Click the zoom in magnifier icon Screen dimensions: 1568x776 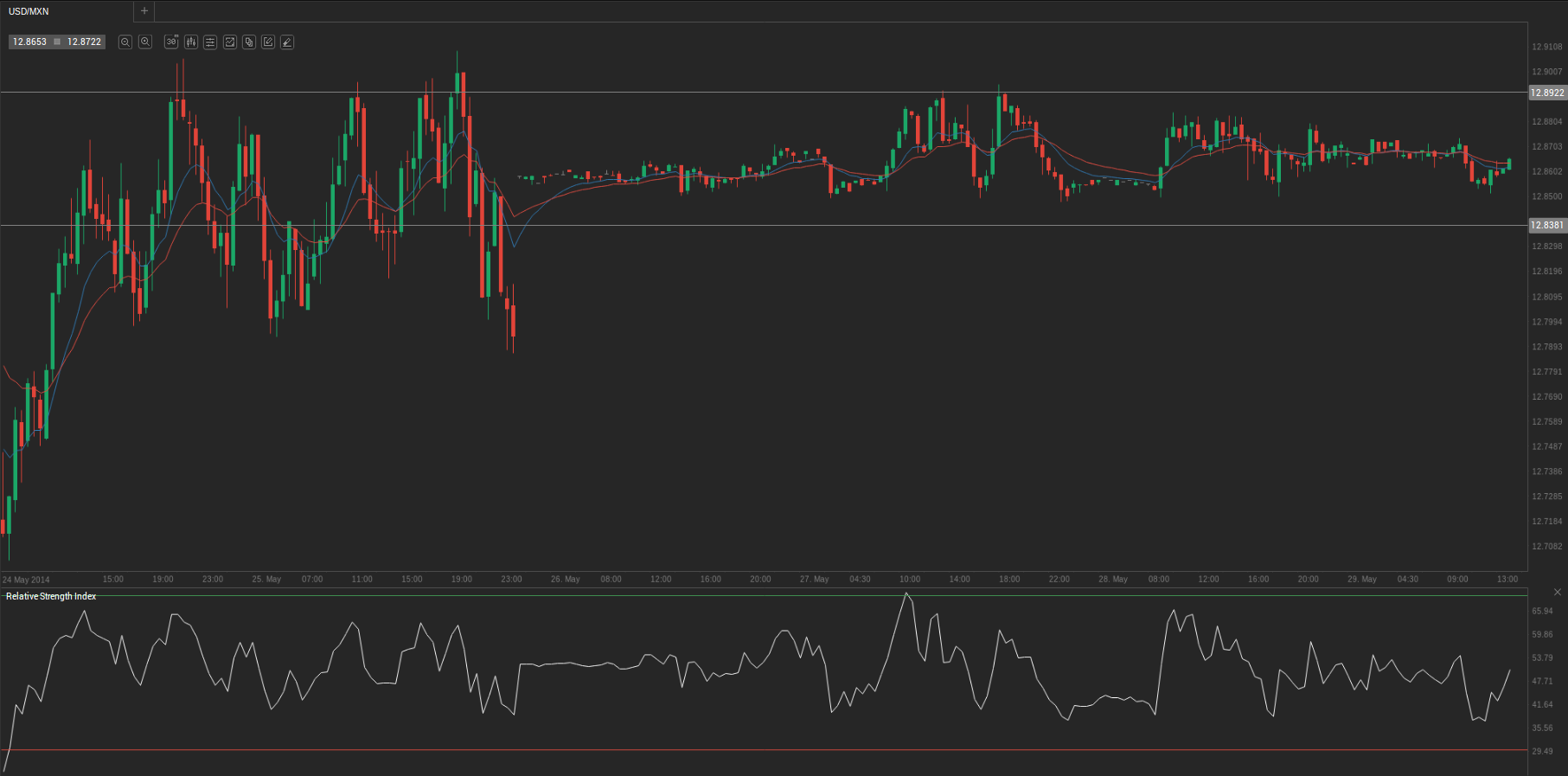145,42
